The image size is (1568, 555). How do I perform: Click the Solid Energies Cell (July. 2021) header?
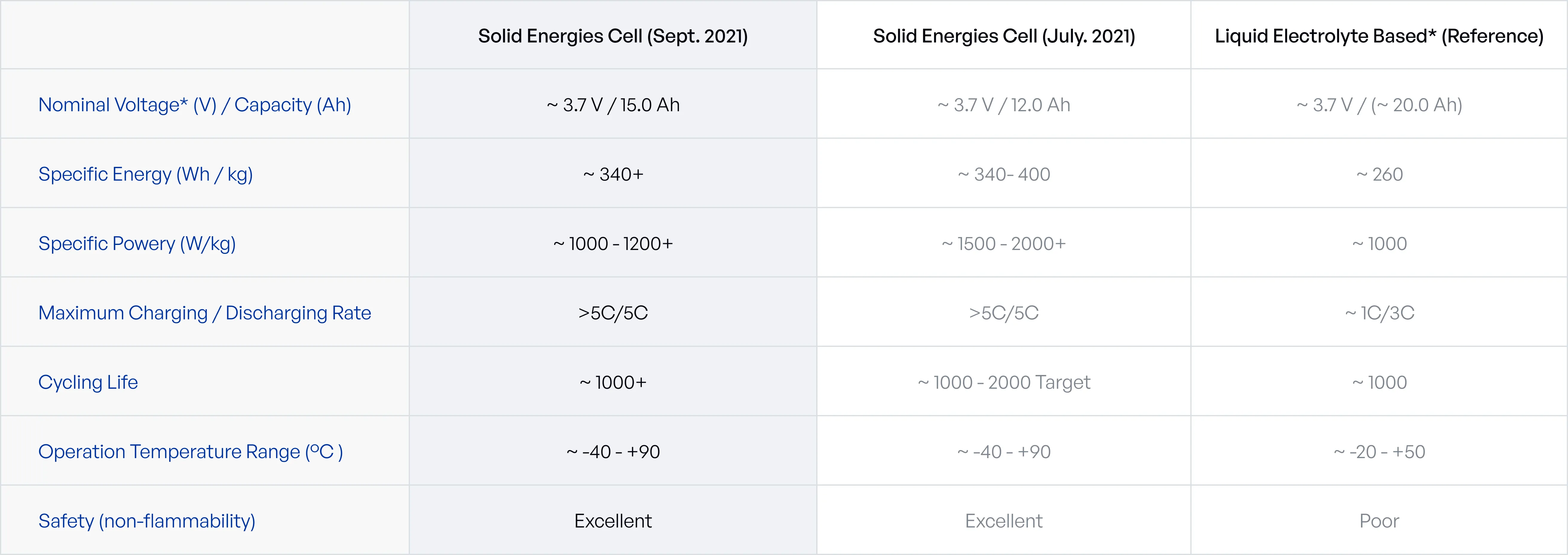(1004, 36)
